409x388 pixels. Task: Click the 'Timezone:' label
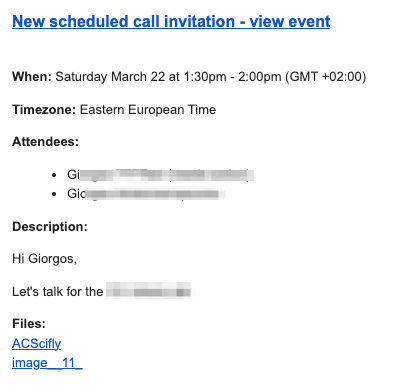(44, 110)
